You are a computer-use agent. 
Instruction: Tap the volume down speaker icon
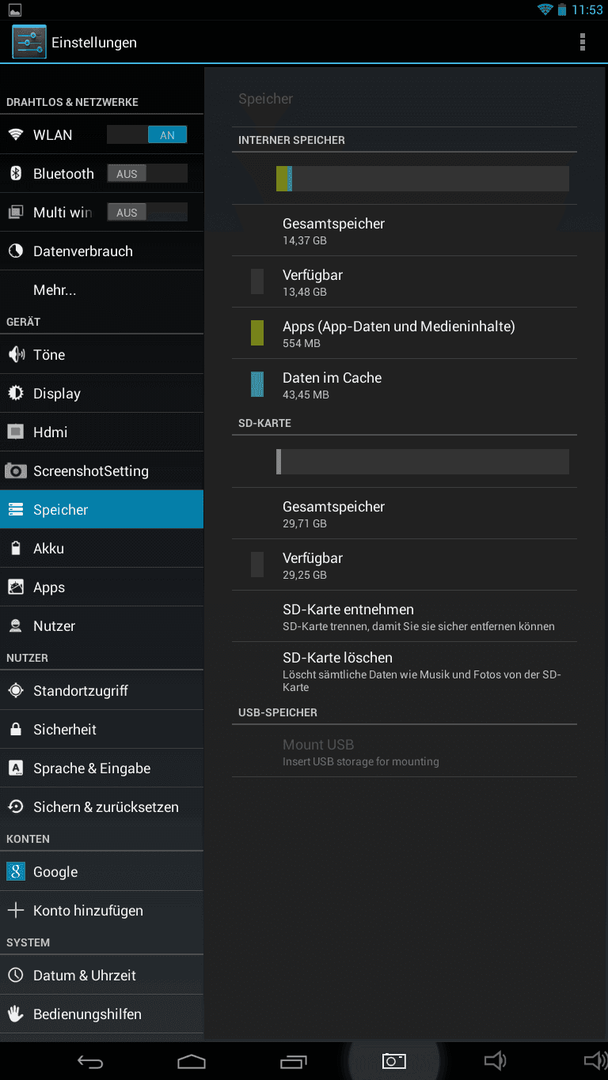click(x=495, y=1061)
